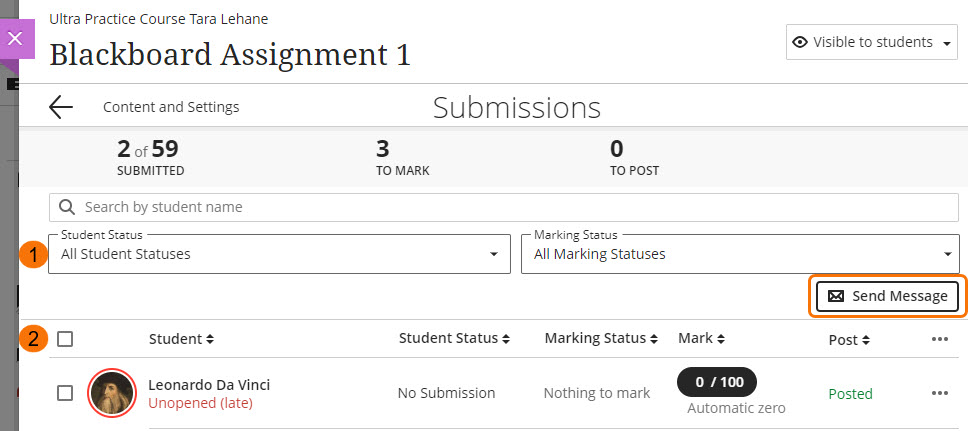Click the eye icon beside Visible to students

[800, 42]
